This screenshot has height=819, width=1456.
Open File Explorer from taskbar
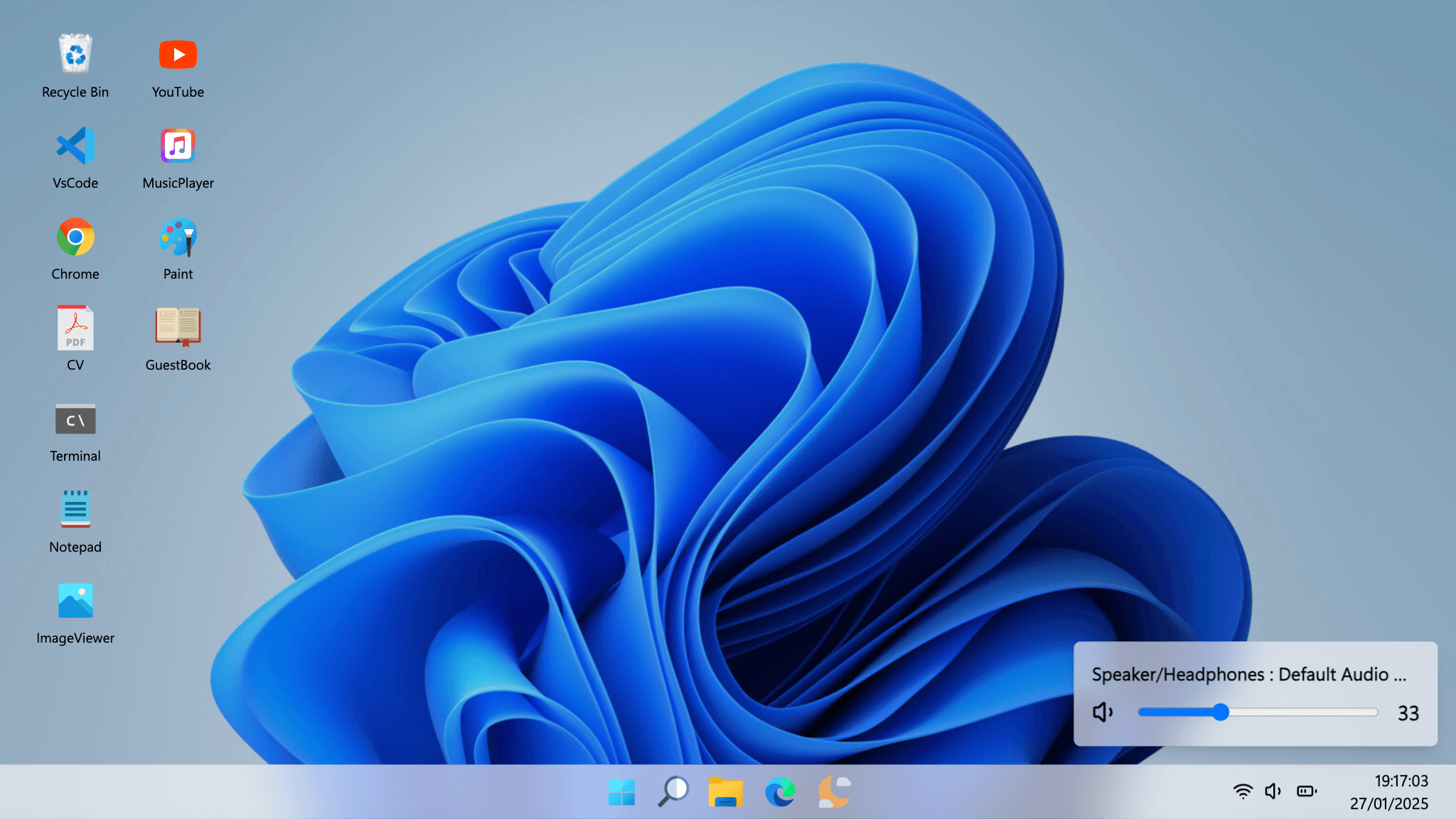(x=724, y=791)
